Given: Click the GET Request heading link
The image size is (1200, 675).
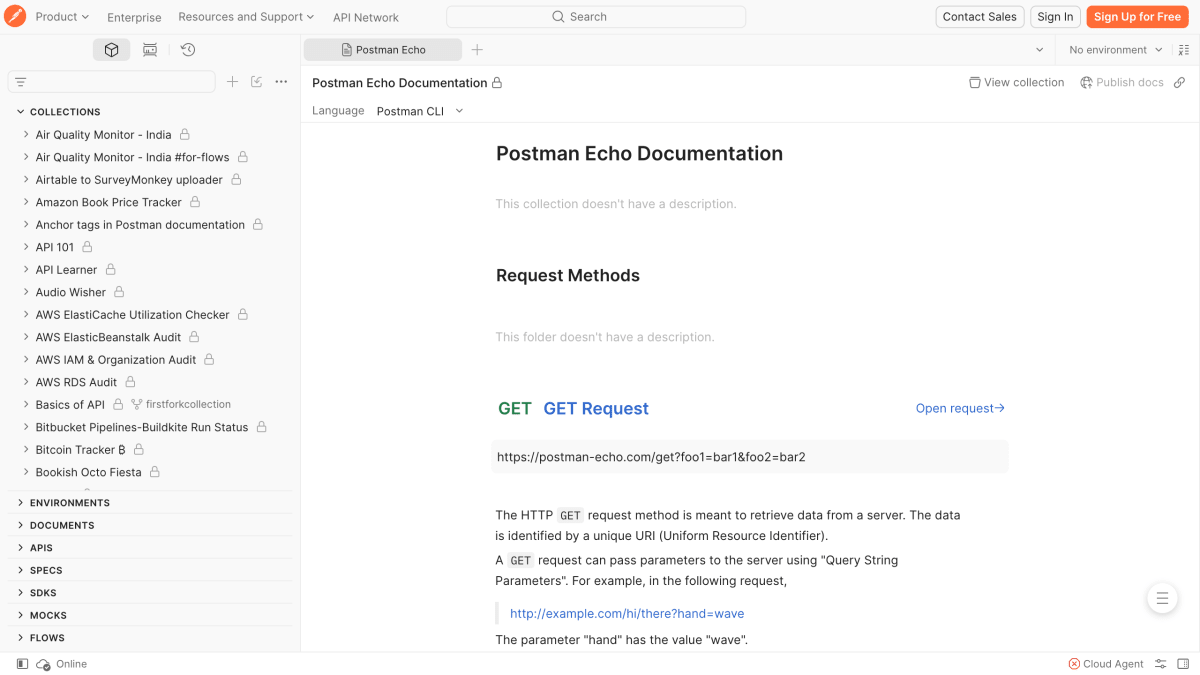Looking at the screenshot, I should tap(596, 408).
